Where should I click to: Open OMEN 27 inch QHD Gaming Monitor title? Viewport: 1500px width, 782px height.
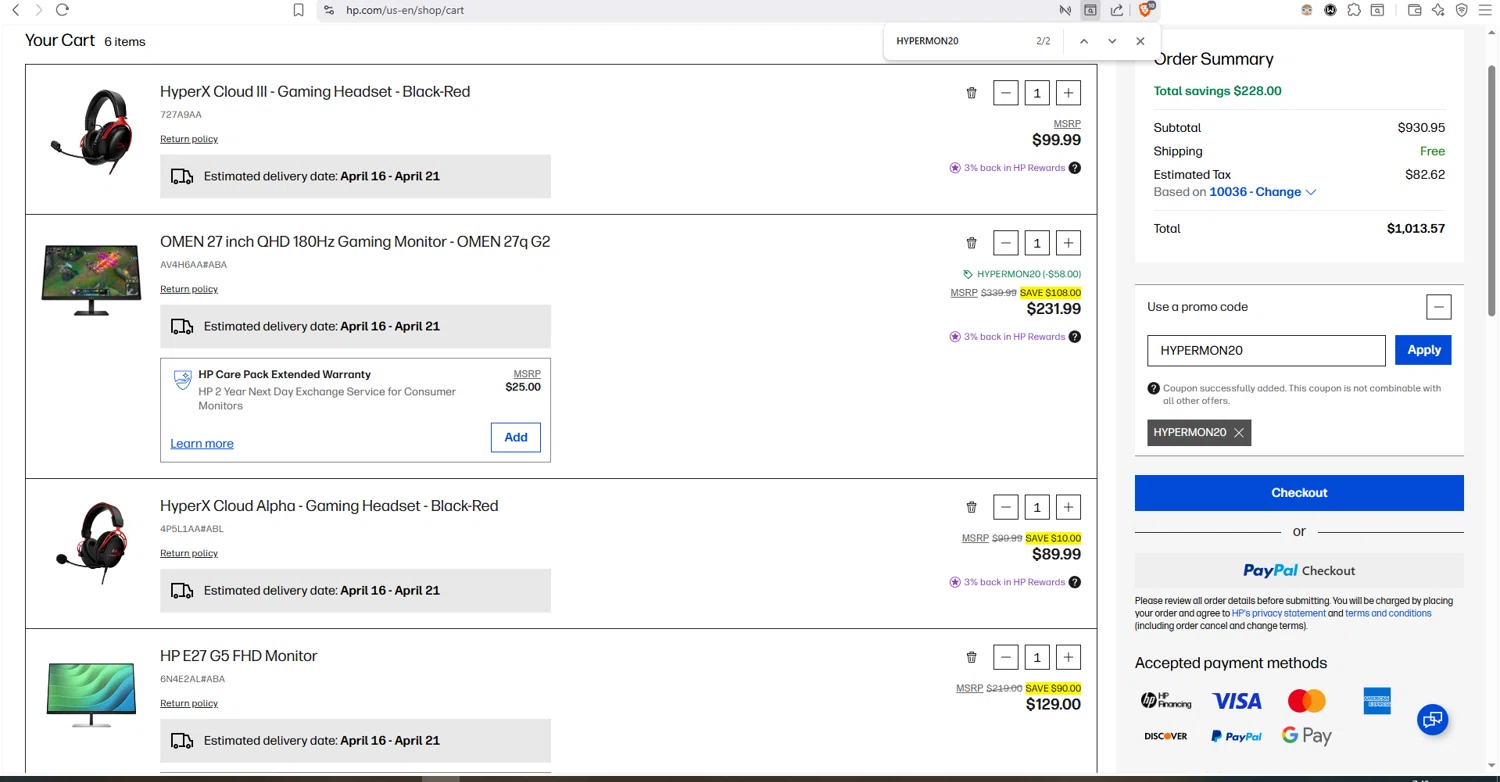pos(355,241)
